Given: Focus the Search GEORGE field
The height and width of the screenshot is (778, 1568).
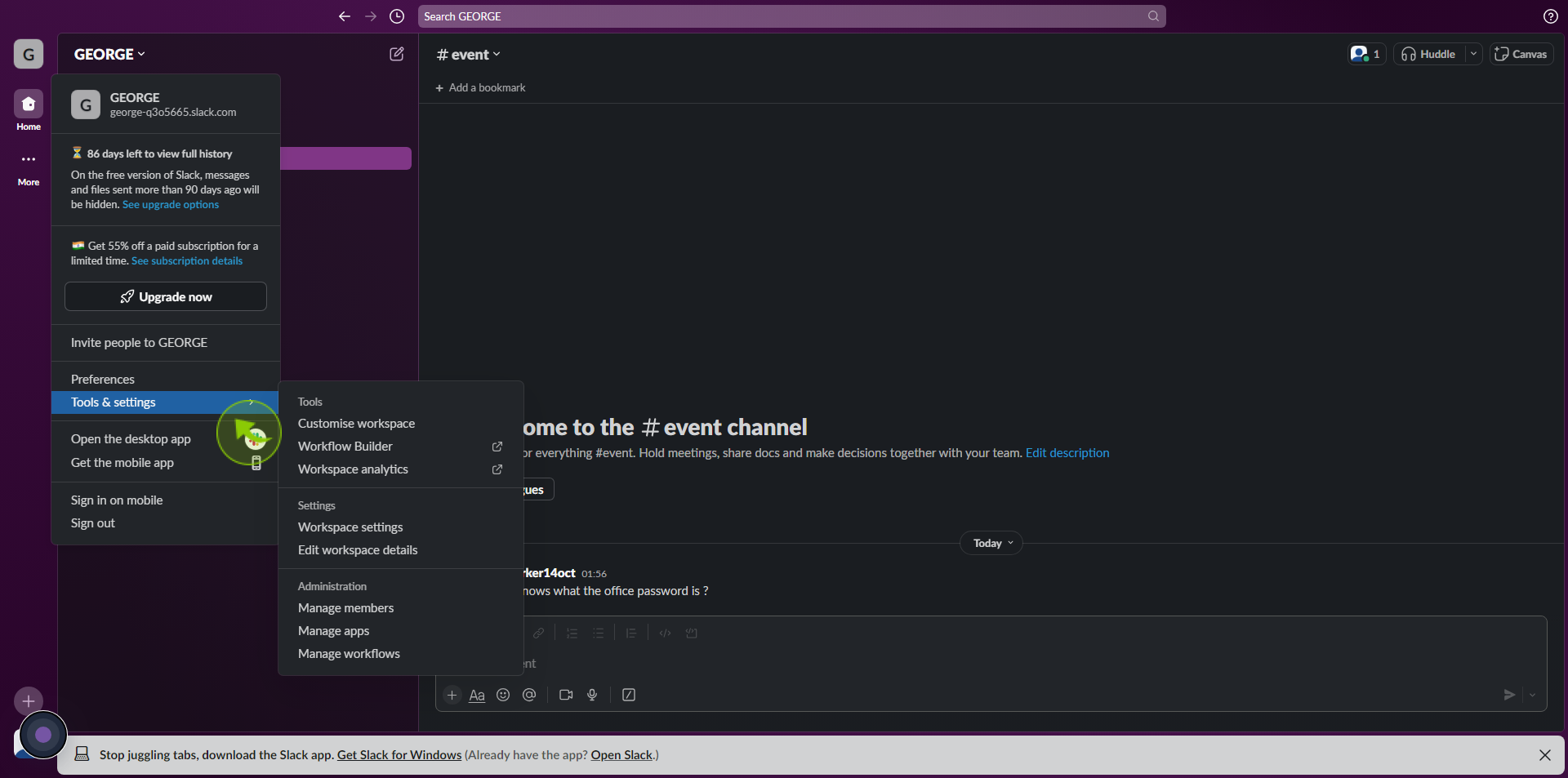Looking at the screenshot, I should [x=791, y=16].
